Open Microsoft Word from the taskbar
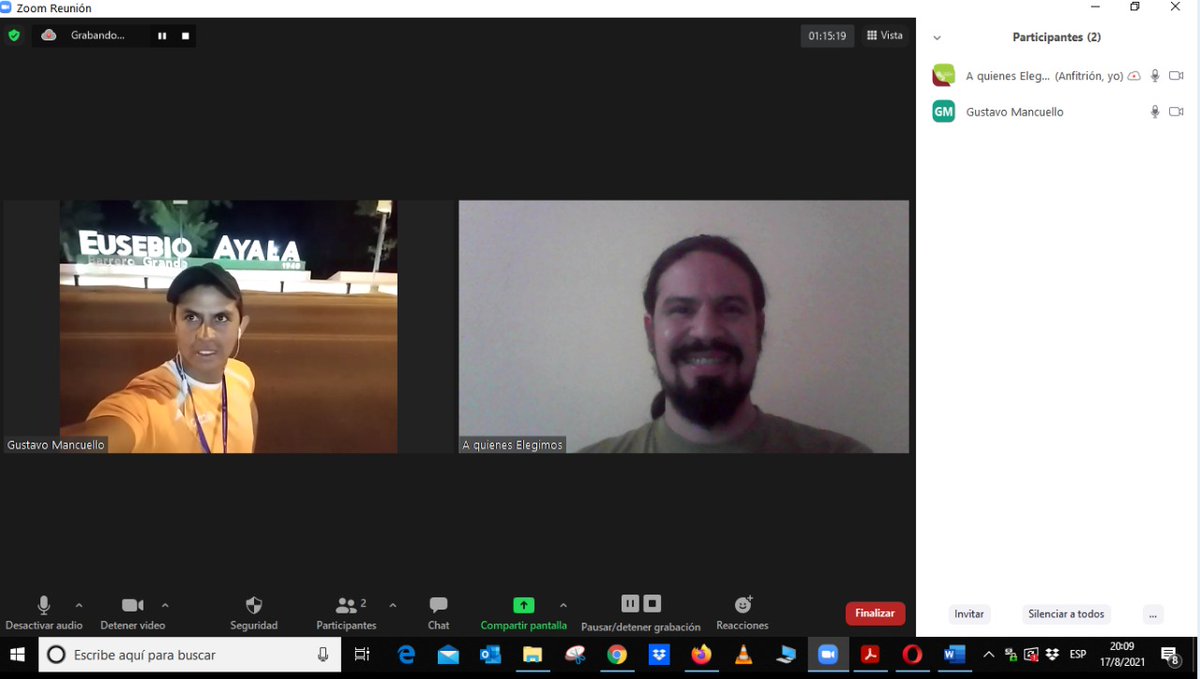 pos(954,654)
